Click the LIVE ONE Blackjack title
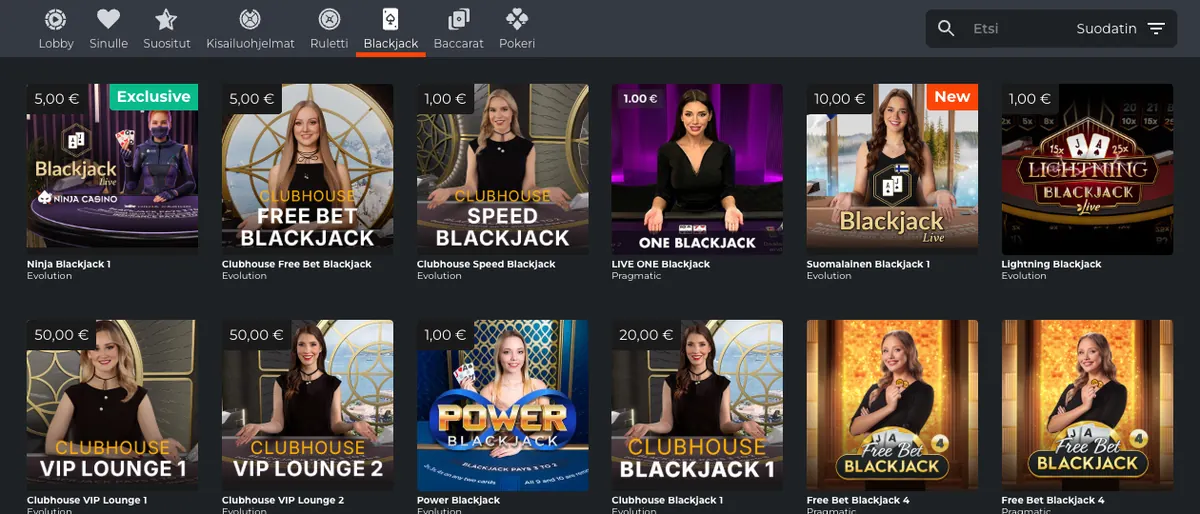 tap(661, 264)
